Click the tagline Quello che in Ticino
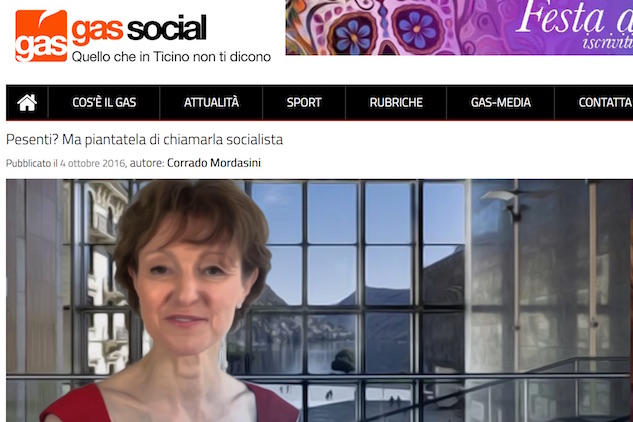 [171, 57]
